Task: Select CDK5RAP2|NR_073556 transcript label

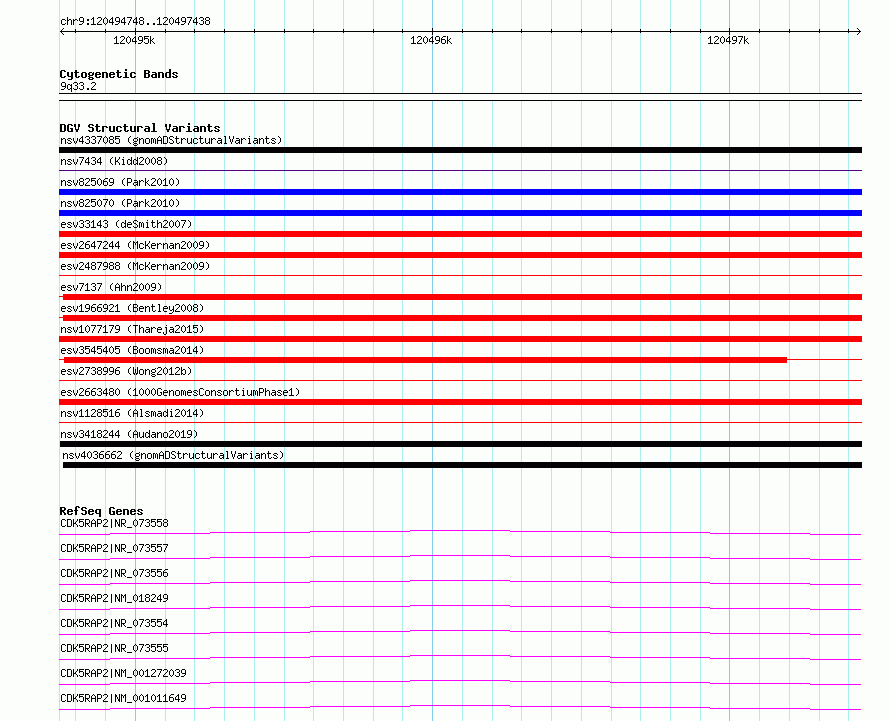Action: tap(114, 573)
